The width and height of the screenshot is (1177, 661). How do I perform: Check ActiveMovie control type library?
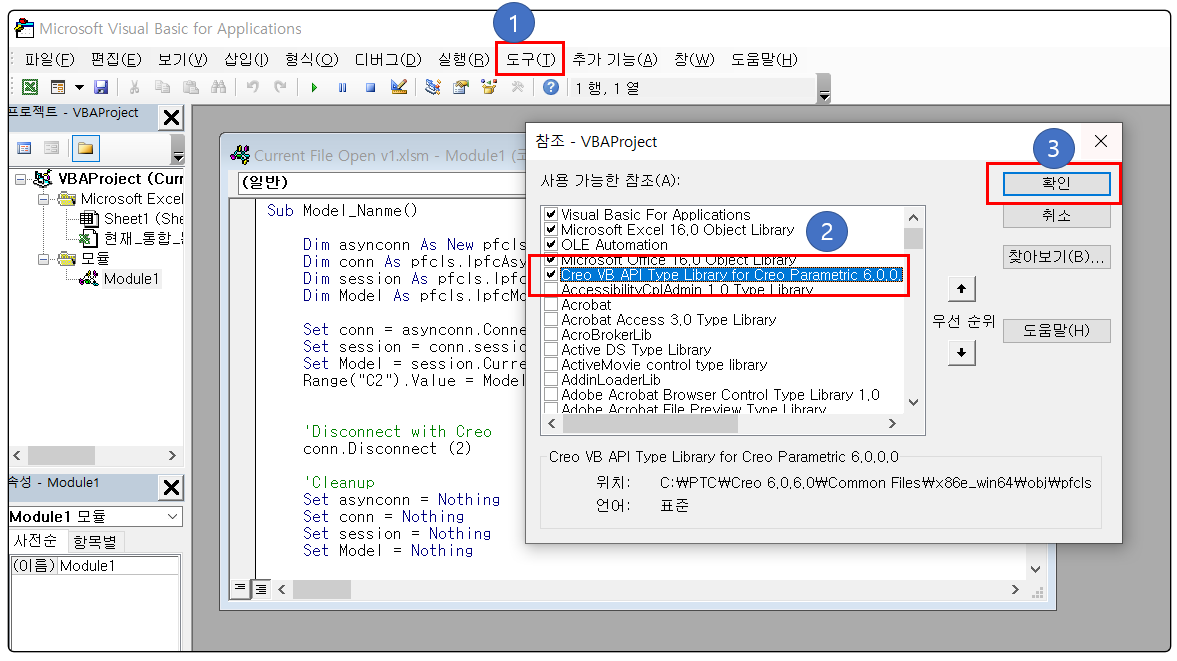click(x=551, y=365)
